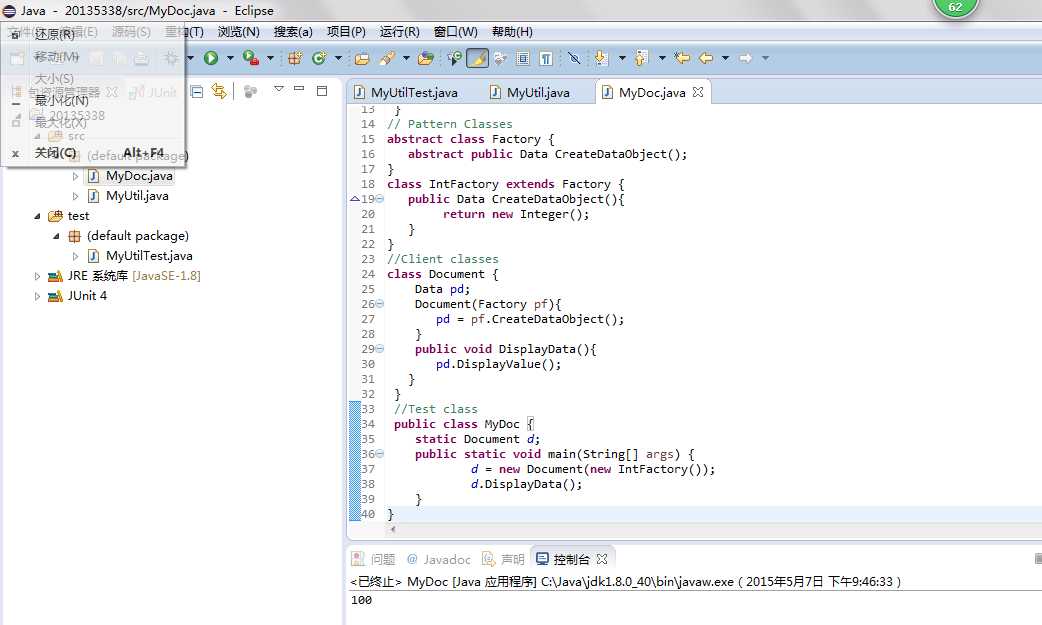The image size is (1042, 625).
Task: Open the 项目(P) menu
Action: click(x=346, y=32)
